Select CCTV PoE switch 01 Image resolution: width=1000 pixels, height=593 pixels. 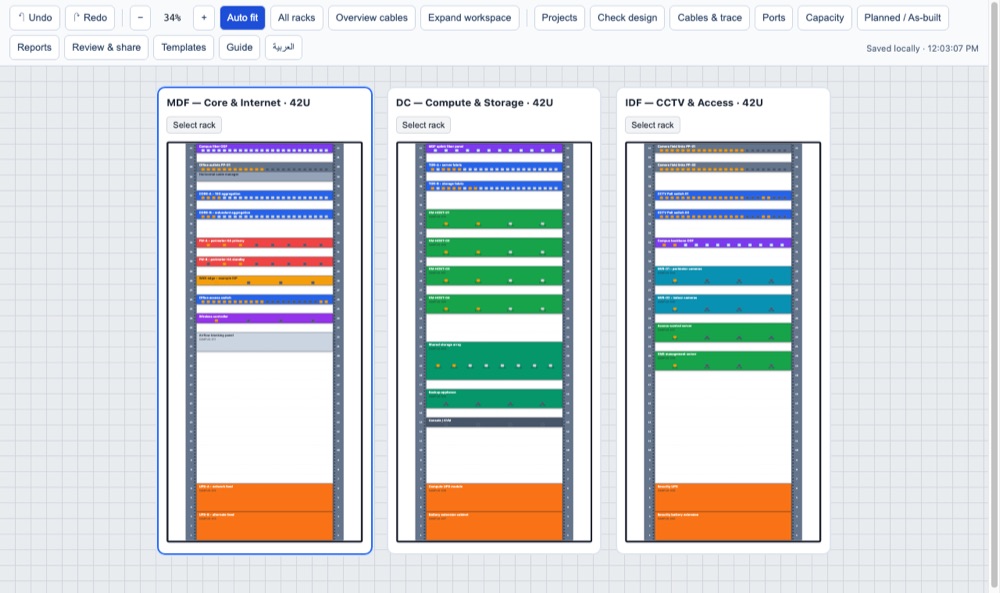723,196
